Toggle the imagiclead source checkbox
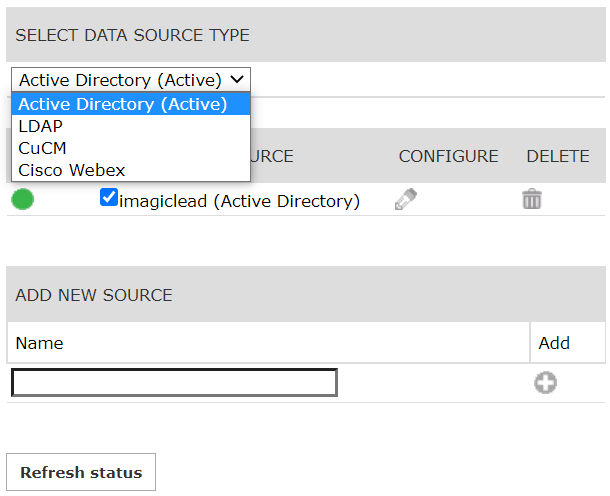Image resolution: width=610 pixels, height=496 pixels. coord(109,199)
